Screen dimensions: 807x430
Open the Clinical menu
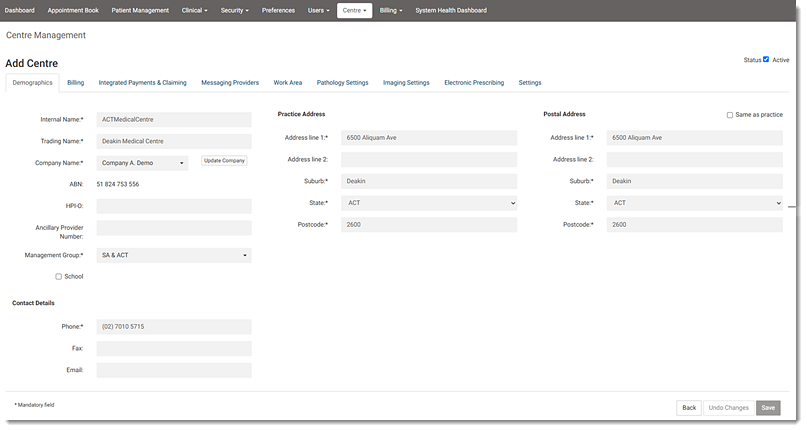(x=194, y=10)
